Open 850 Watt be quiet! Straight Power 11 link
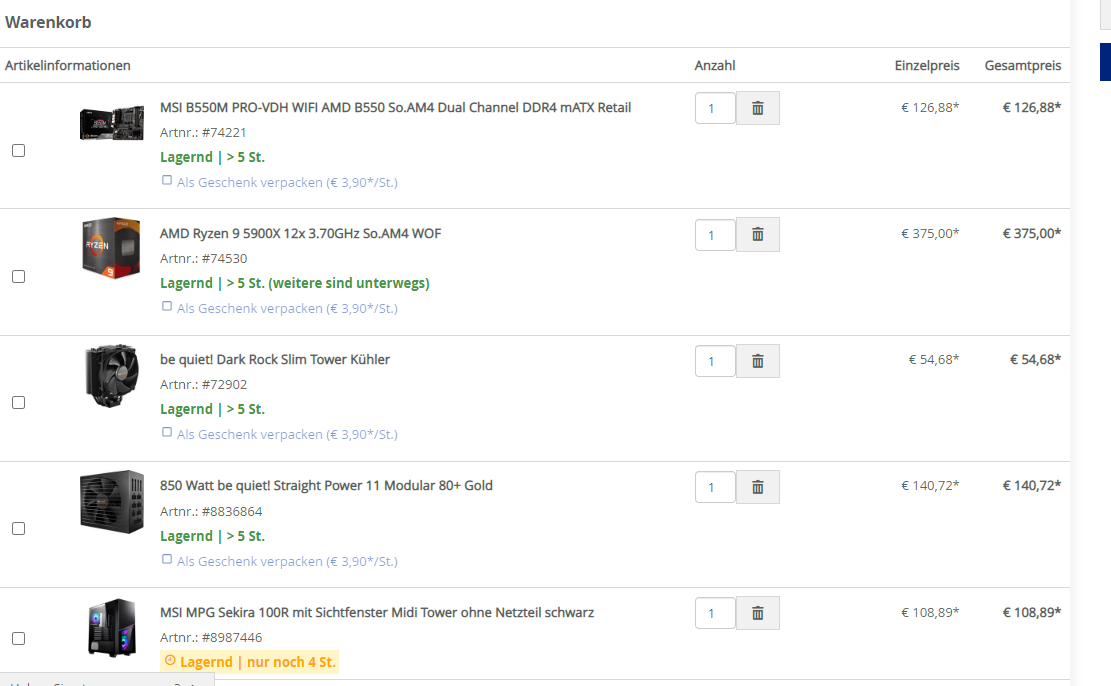 326,485
